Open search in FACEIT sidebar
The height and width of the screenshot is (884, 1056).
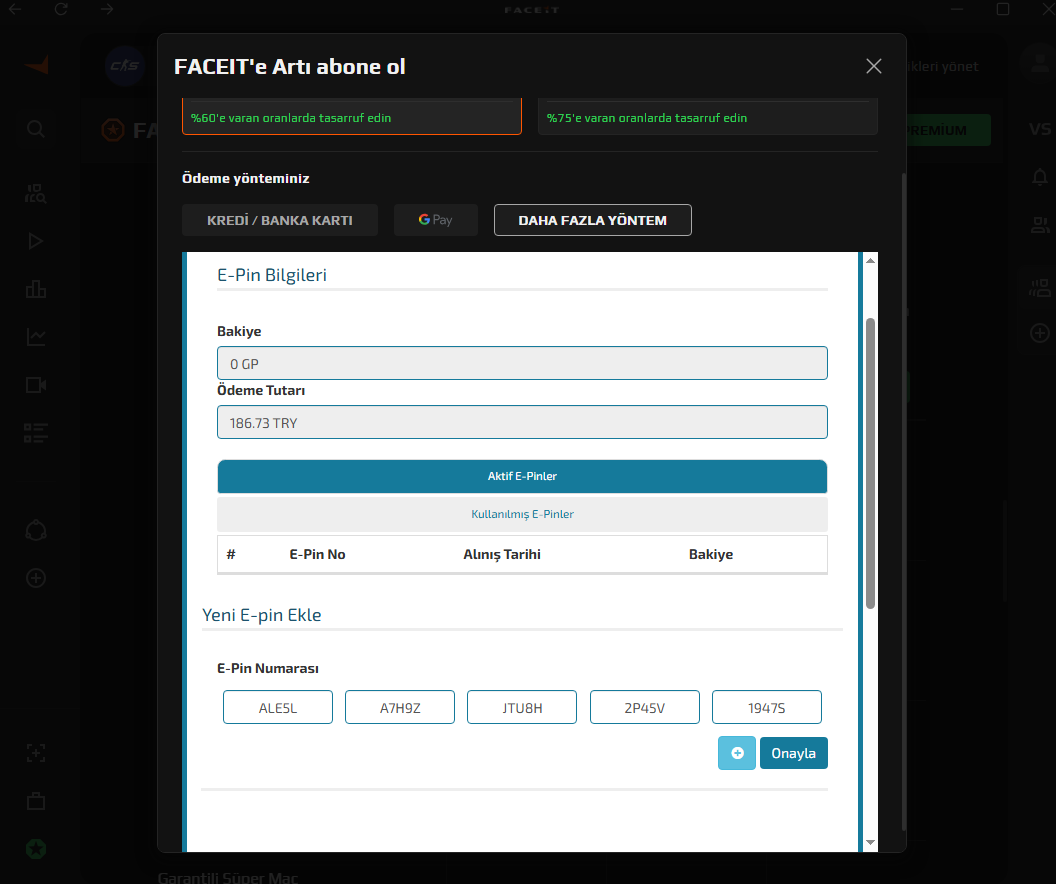point(36,129)
